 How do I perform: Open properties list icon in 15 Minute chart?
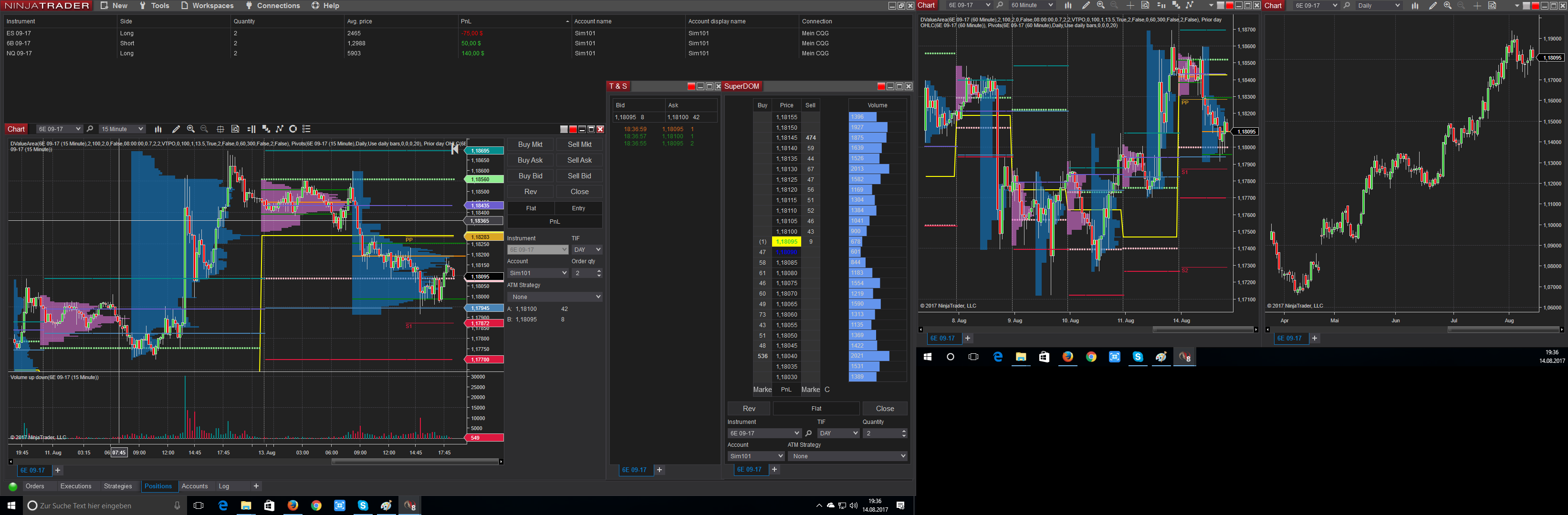(307, 129)
